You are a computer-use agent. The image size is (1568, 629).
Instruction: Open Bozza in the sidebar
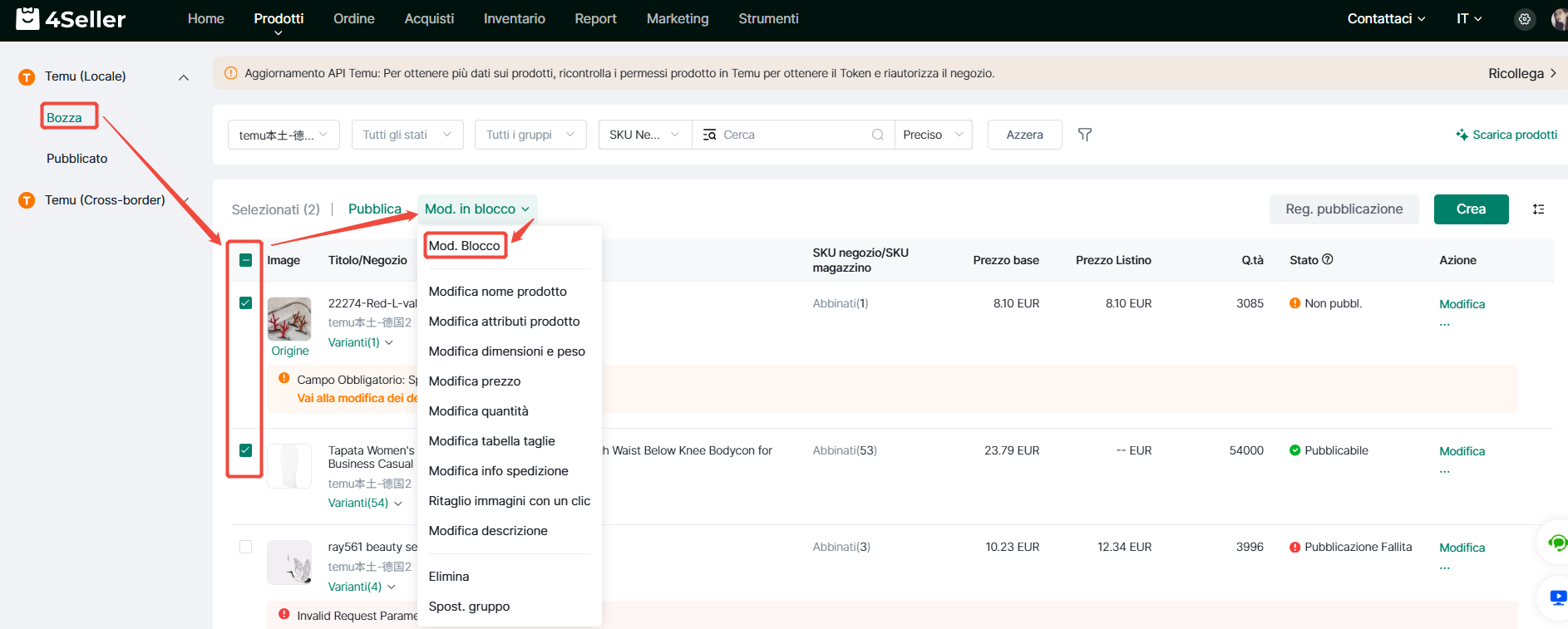pyautogui.click(x=64, y=118)
